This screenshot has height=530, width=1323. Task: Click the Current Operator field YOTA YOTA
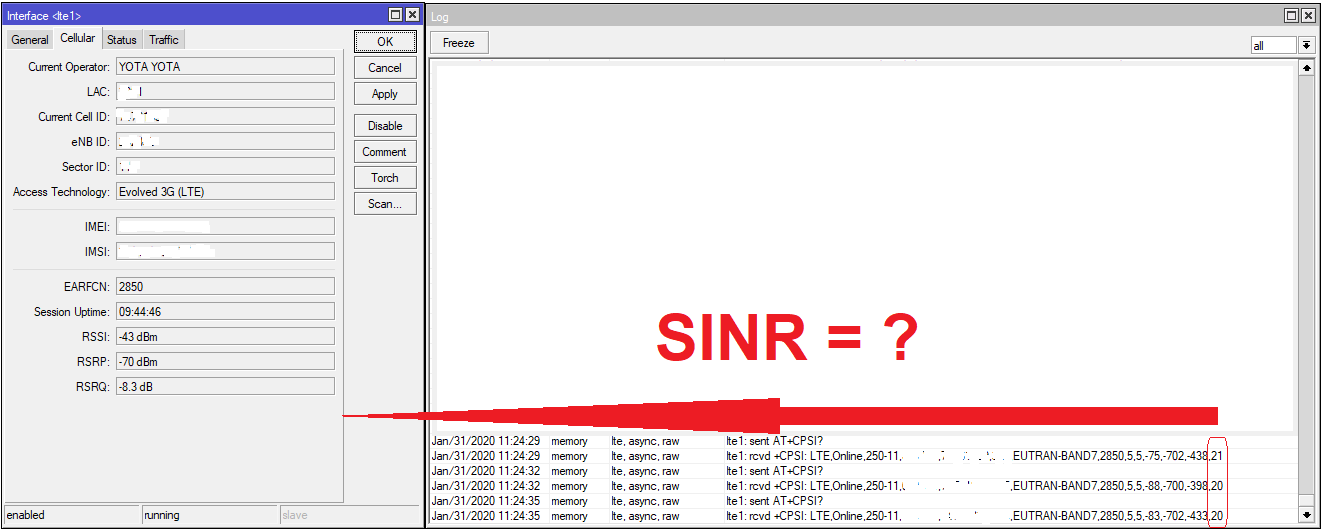pyautogui.click(x=225, y=66)
